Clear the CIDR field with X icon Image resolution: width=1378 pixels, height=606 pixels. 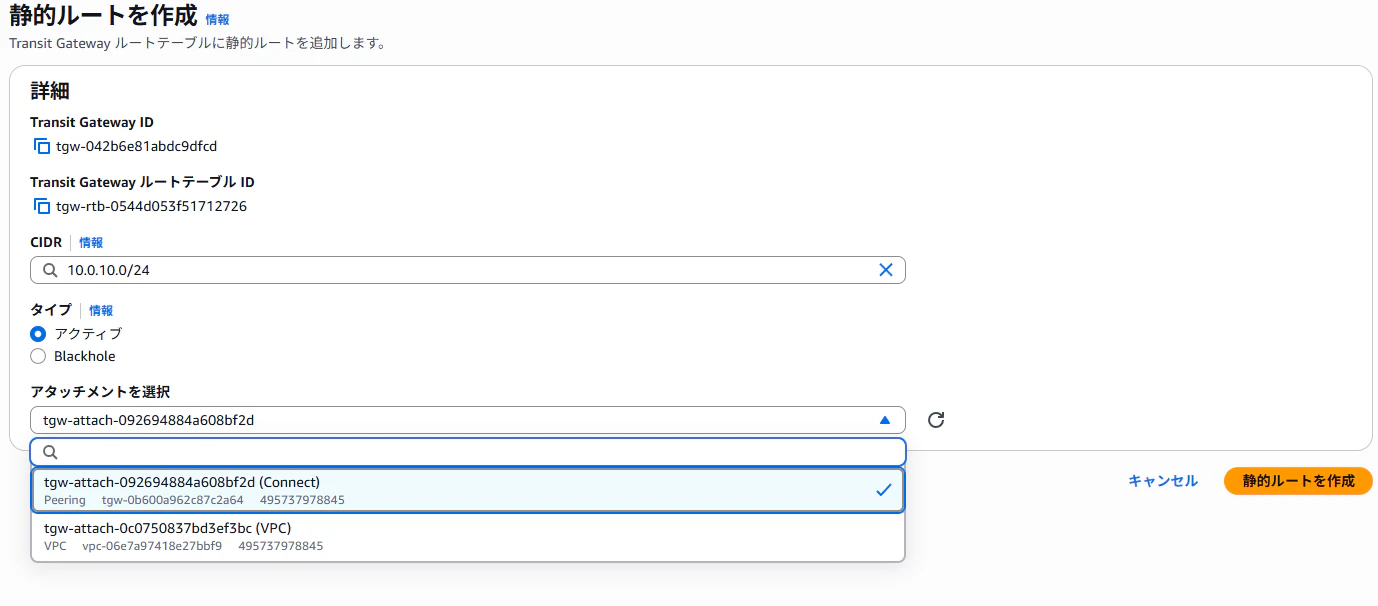click(x=885, y=270)
